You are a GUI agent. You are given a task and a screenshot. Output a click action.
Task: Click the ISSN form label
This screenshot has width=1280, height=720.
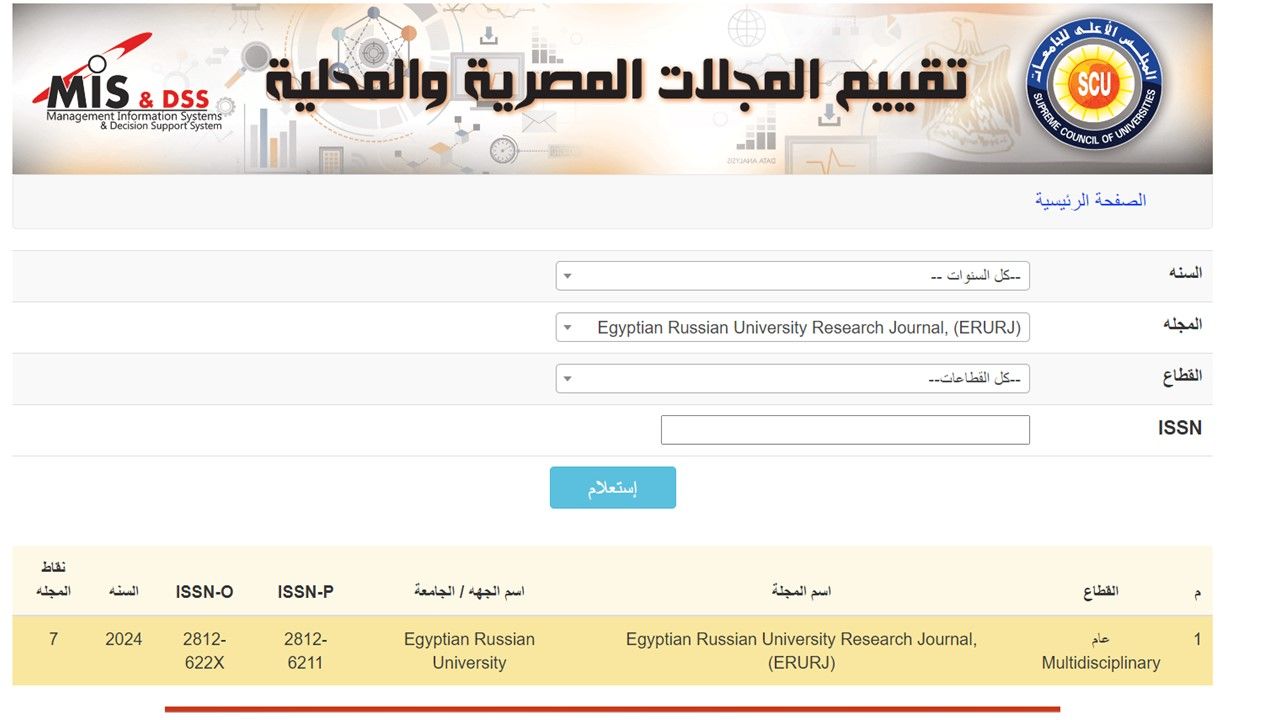click(1180, 428)
